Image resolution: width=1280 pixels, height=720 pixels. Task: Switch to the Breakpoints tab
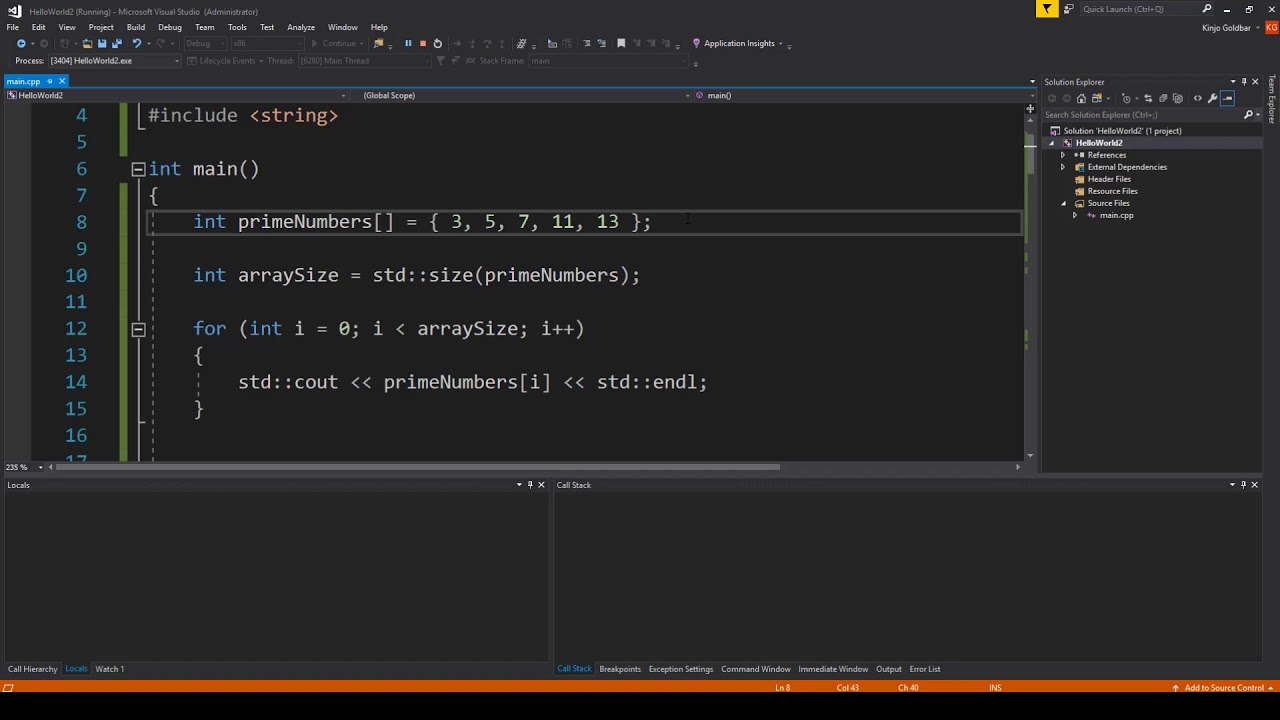[x=620, y=669]
